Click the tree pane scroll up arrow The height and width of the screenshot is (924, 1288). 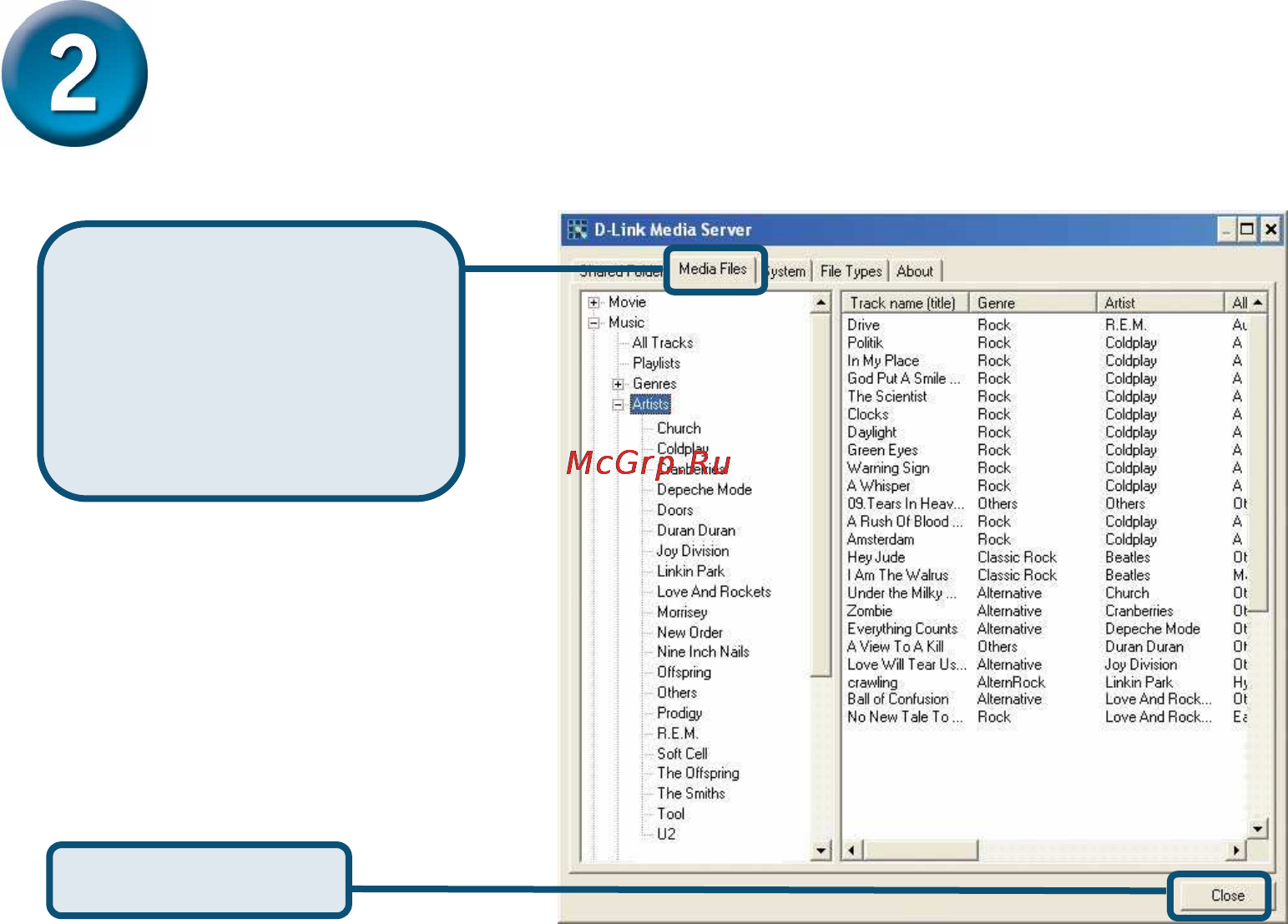[821, 303]
